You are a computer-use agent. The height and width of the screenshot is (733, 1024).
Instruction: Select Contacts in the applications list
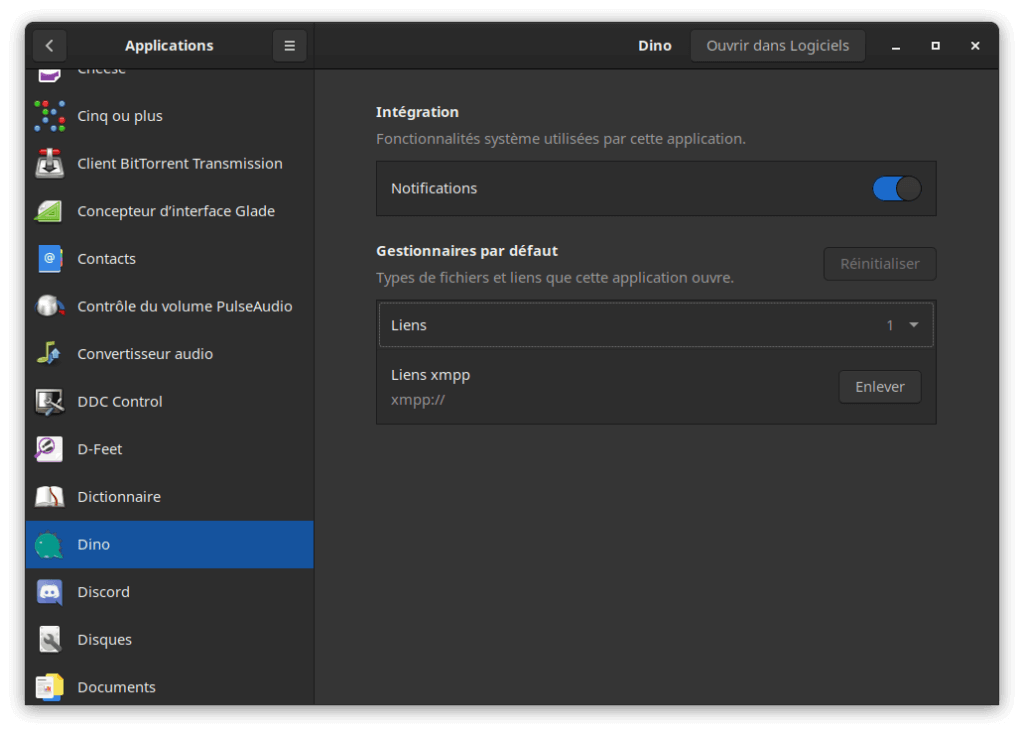coord(170,259)
